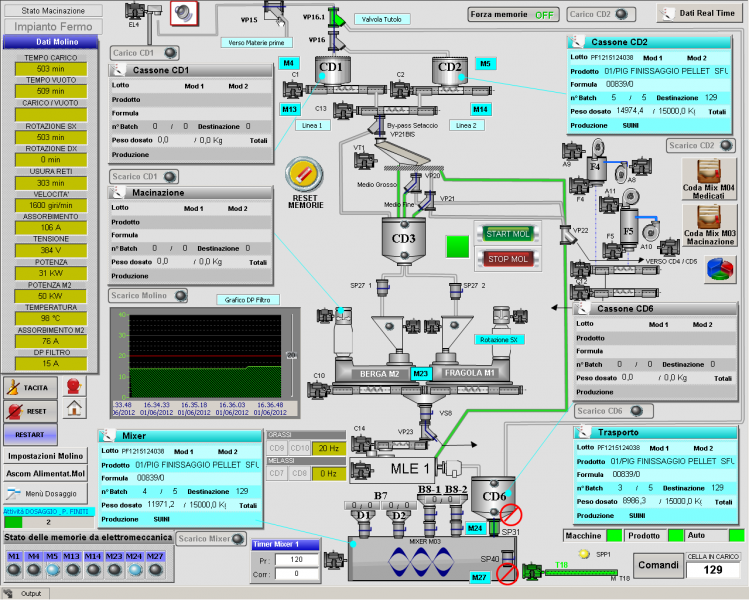Select the CD3 hopper tank
749x600 pixels.
(404, 241)
